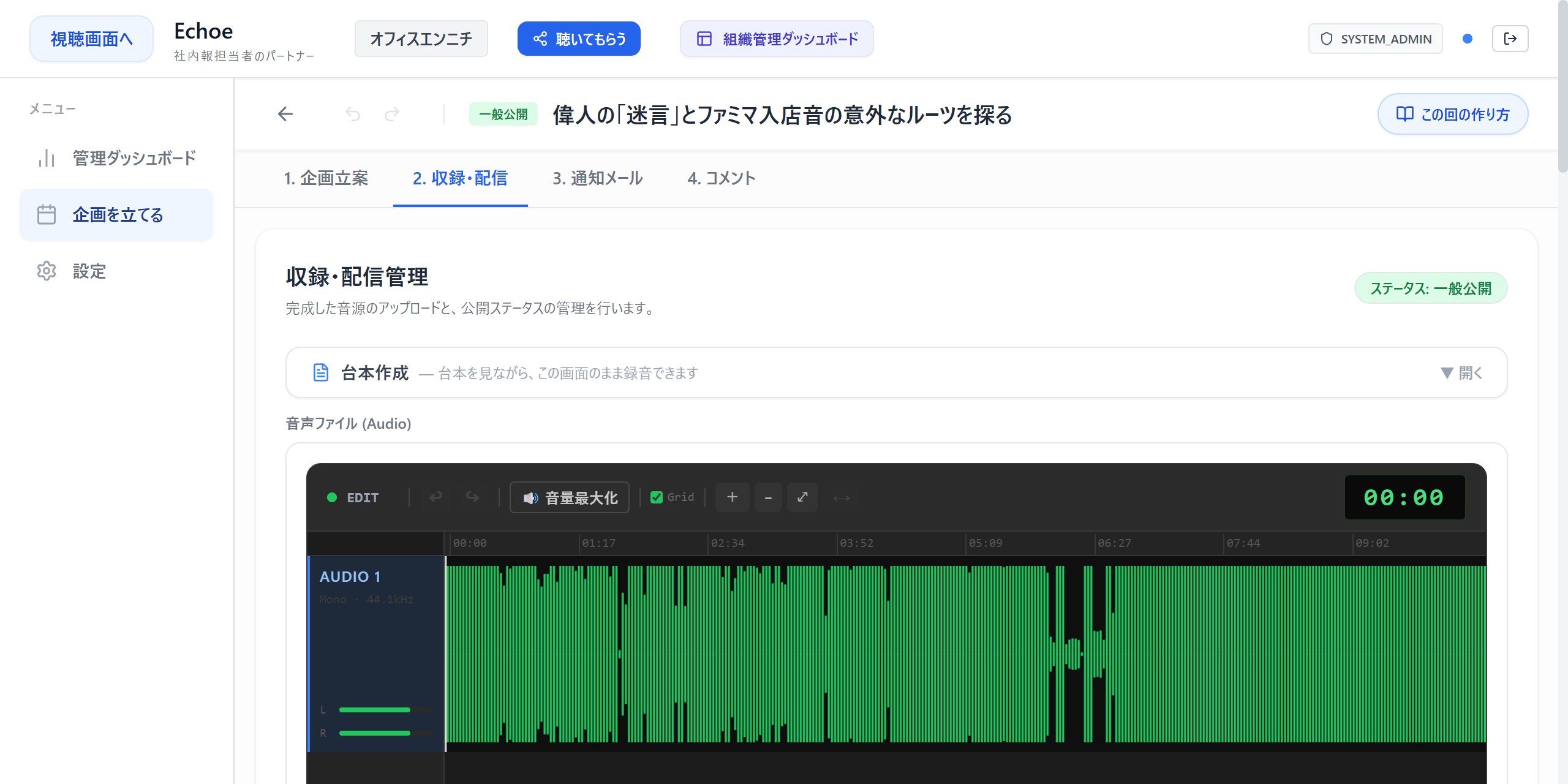Viewport: 1568px width, 784px height.
Task: Click the expand fullscreen arrows icon
Action: pyautogui.click(x=802, y=497)
